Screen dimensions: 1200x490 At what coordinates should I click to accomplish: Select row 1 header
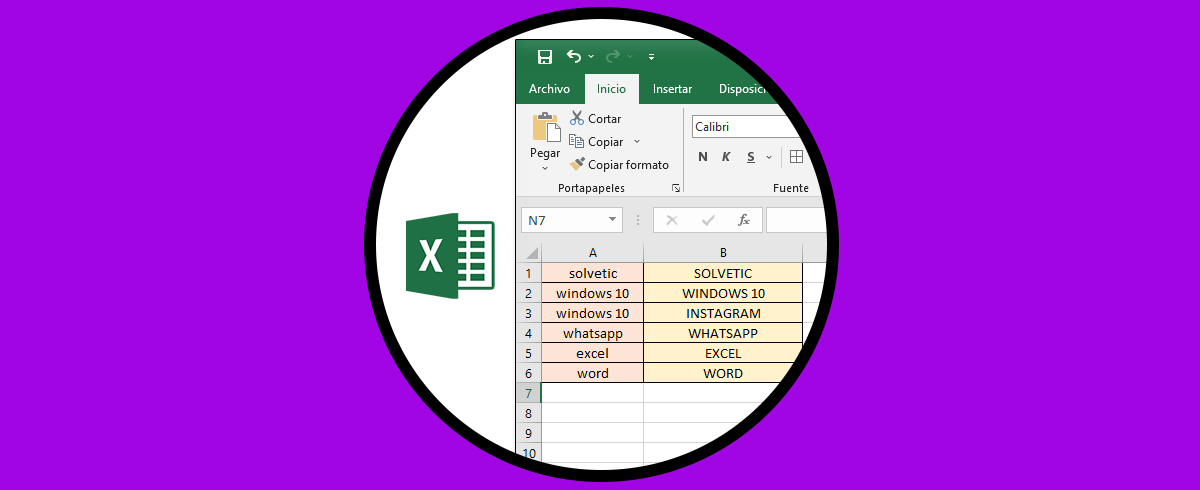click(529, 273)
